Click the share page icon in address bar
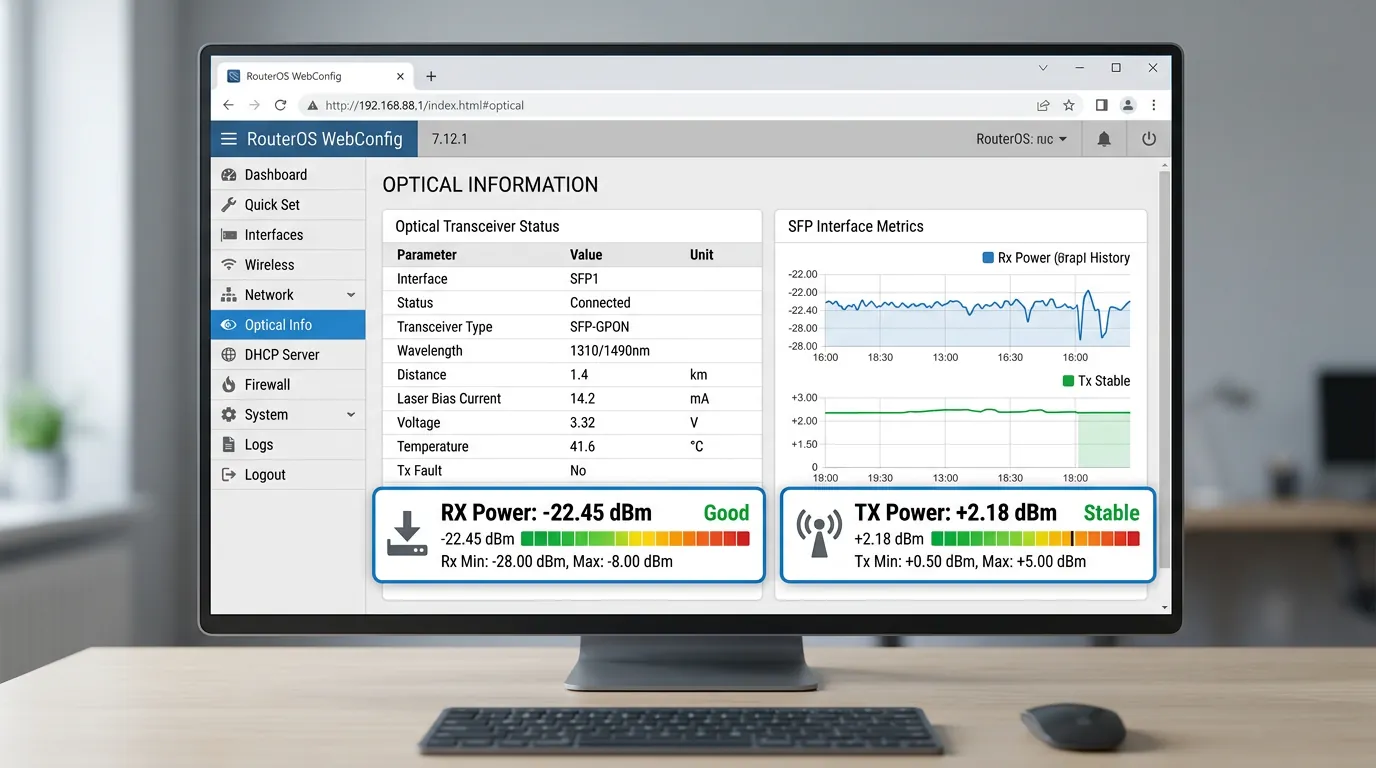Screen dimensions: 1376x768 (1043, 105)
